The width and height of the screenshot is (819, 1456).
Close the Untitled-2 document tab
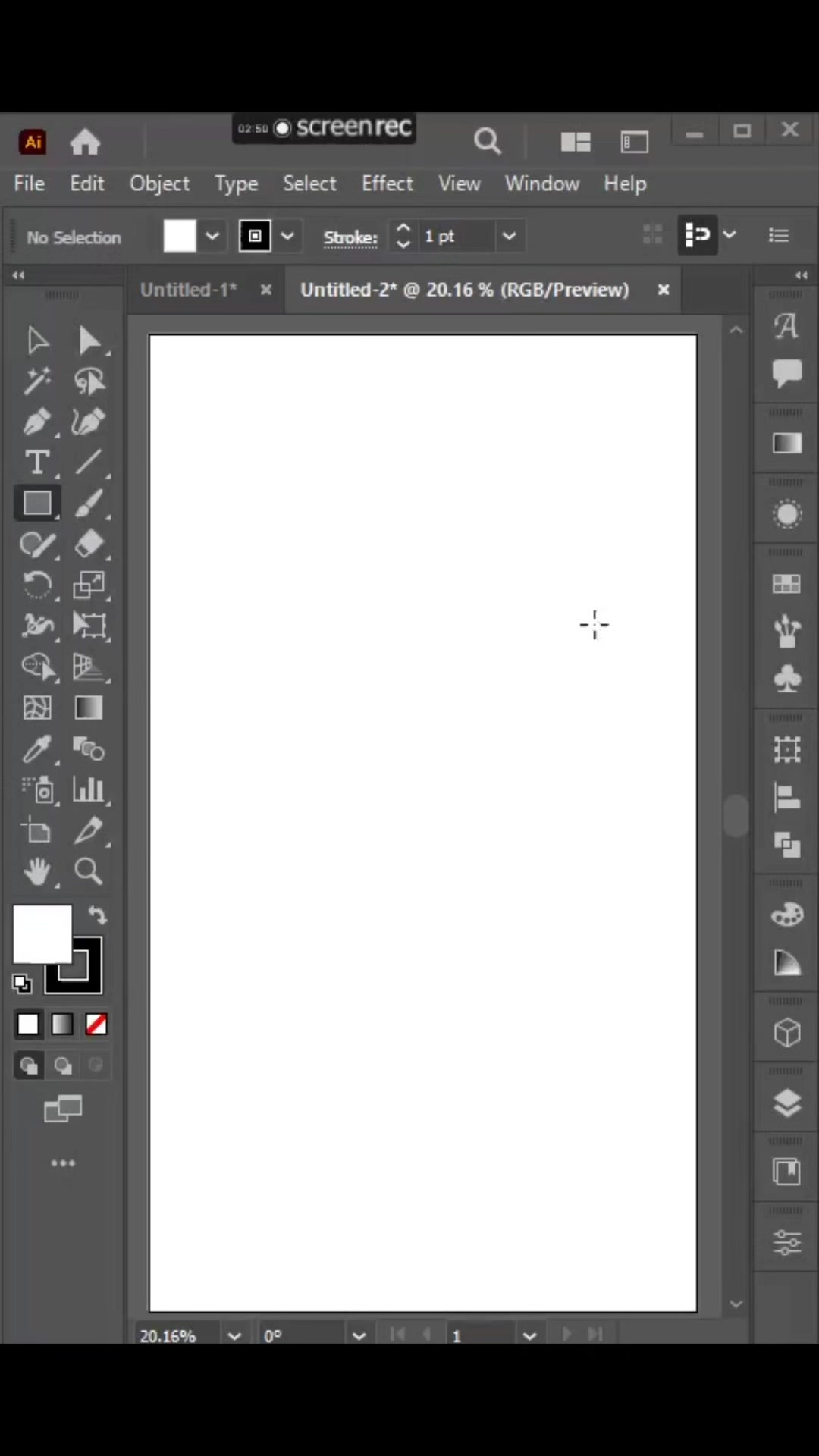[664, 290]
